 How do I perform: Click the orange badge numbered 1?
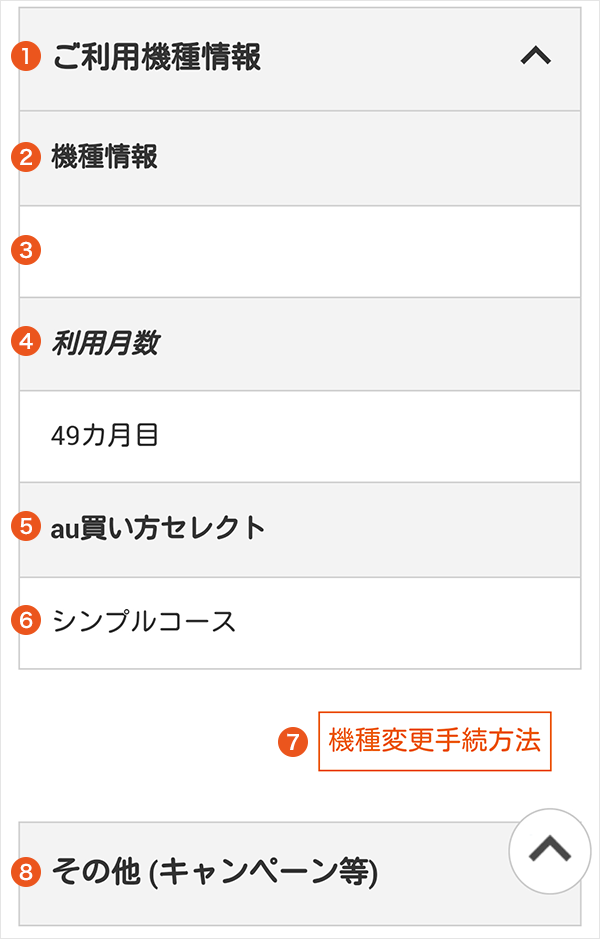tap(23, 57)
